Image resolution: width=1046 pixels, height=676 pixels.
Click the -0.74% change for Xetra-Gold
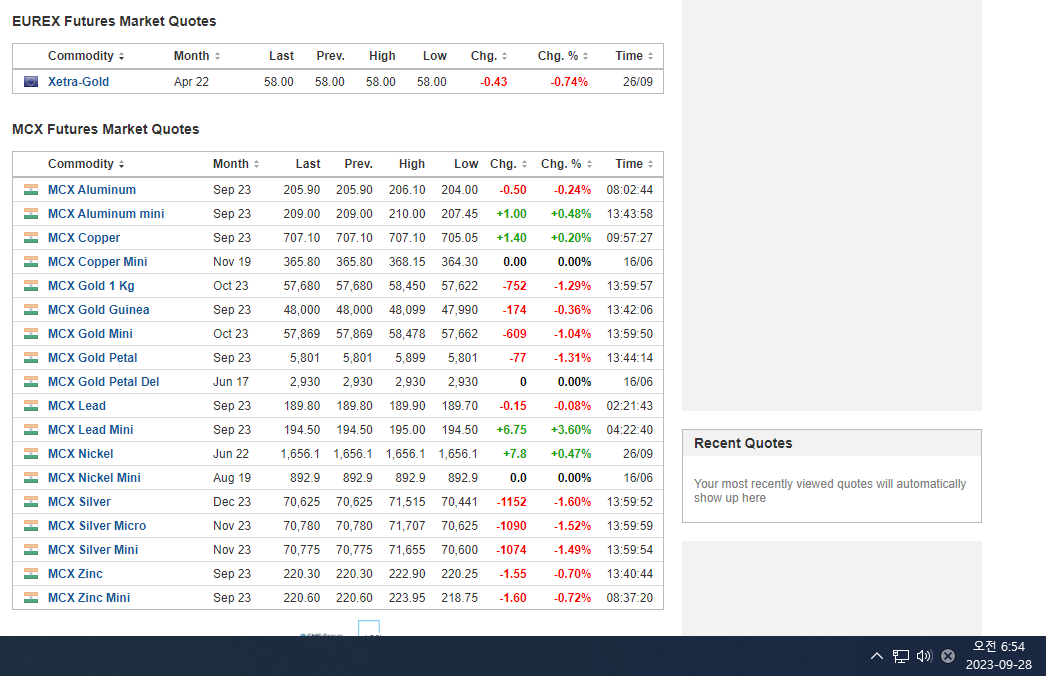point(569,81)
